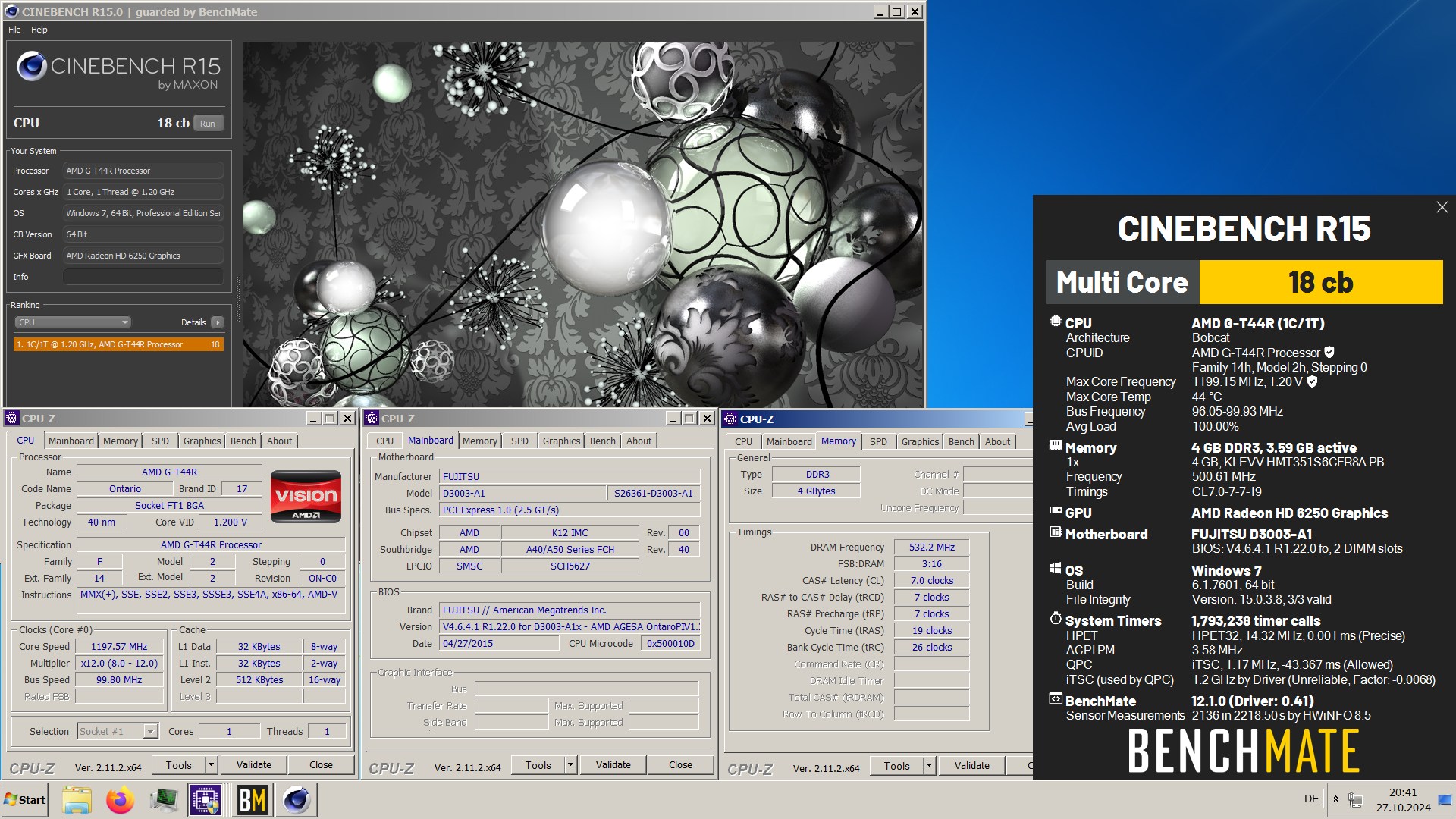1456x819 pixels.
Task: Launch Firefox from the taskbar
Action: [120, 800]
